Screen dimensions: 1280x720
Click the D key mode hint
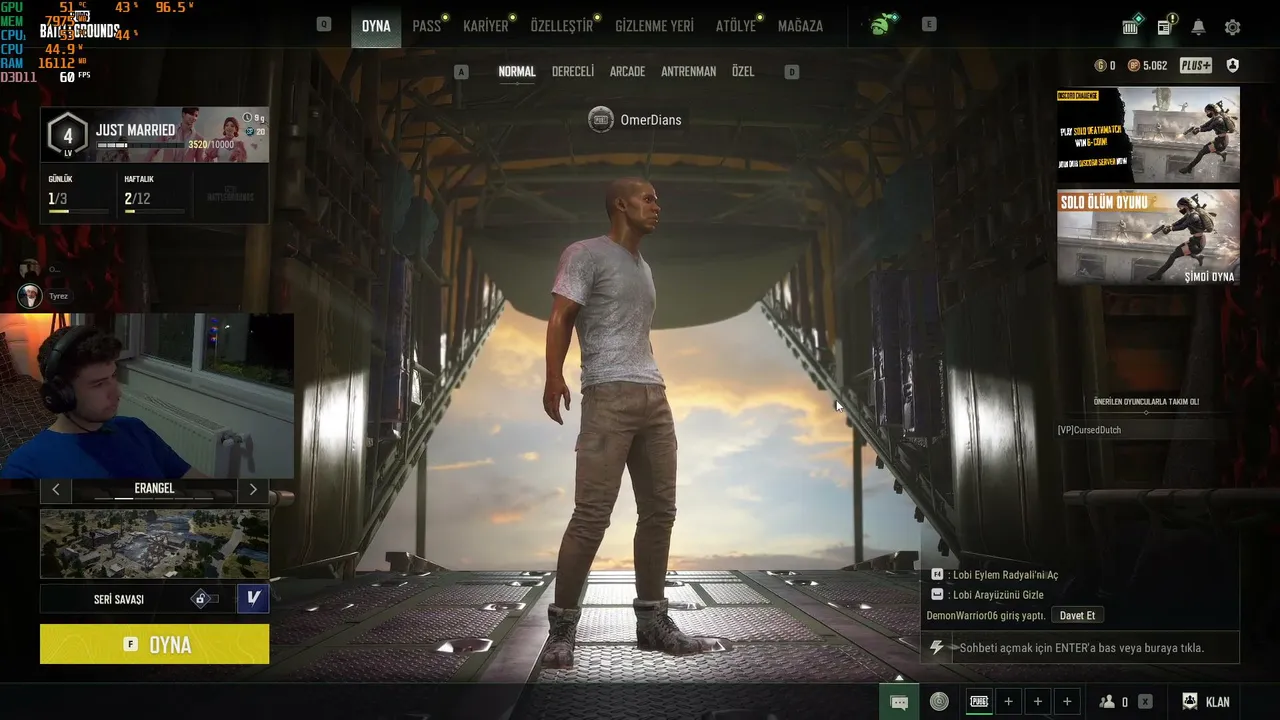792,72
